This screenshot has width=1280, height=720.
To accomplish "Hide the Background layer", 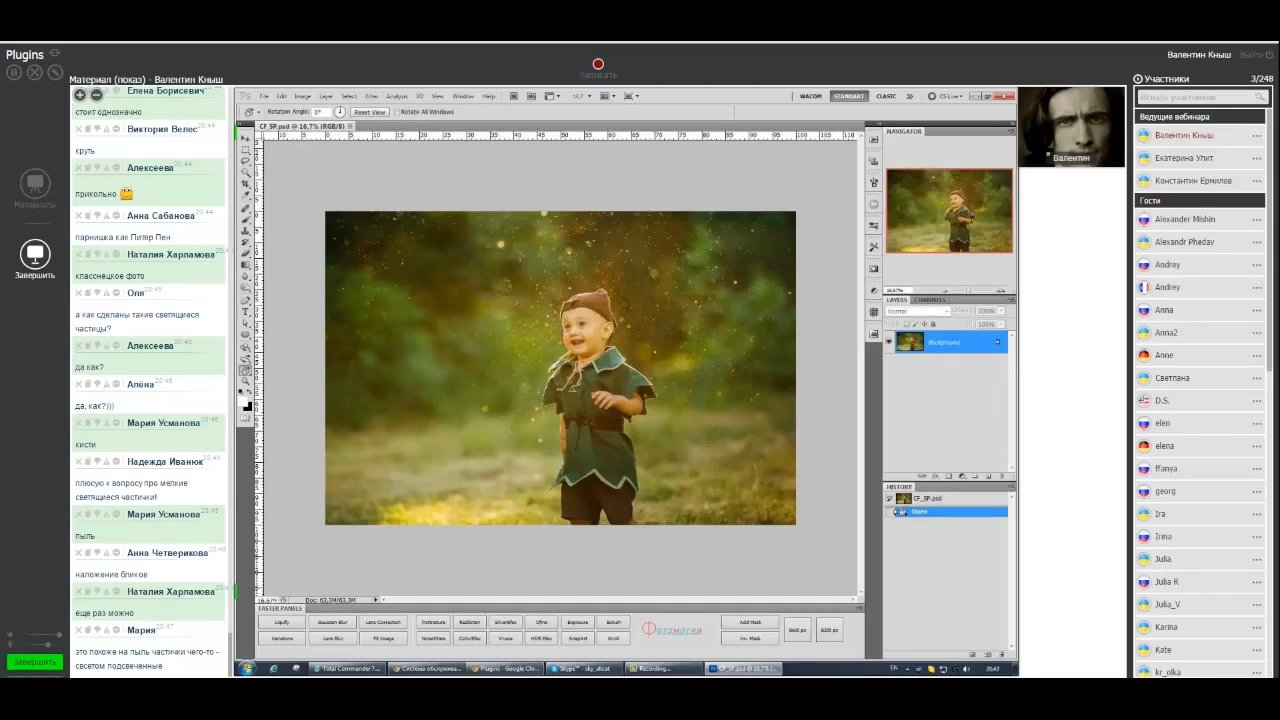I will tap(888, 342).
